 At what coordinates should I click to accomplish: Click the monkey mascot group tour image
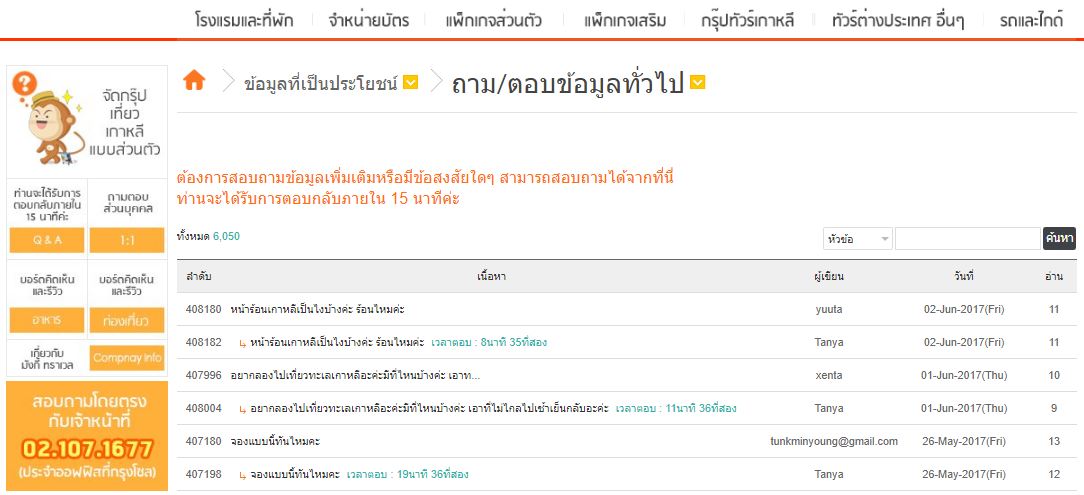(87, 121)
